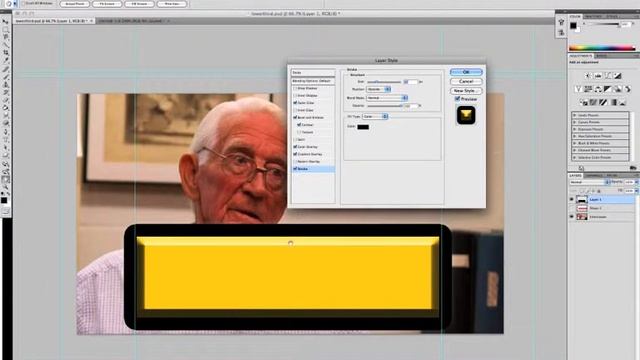Select the Clone Stamp tool
Image resolution: width=640 pixels, height=360 pixels.
click(6, 84)
